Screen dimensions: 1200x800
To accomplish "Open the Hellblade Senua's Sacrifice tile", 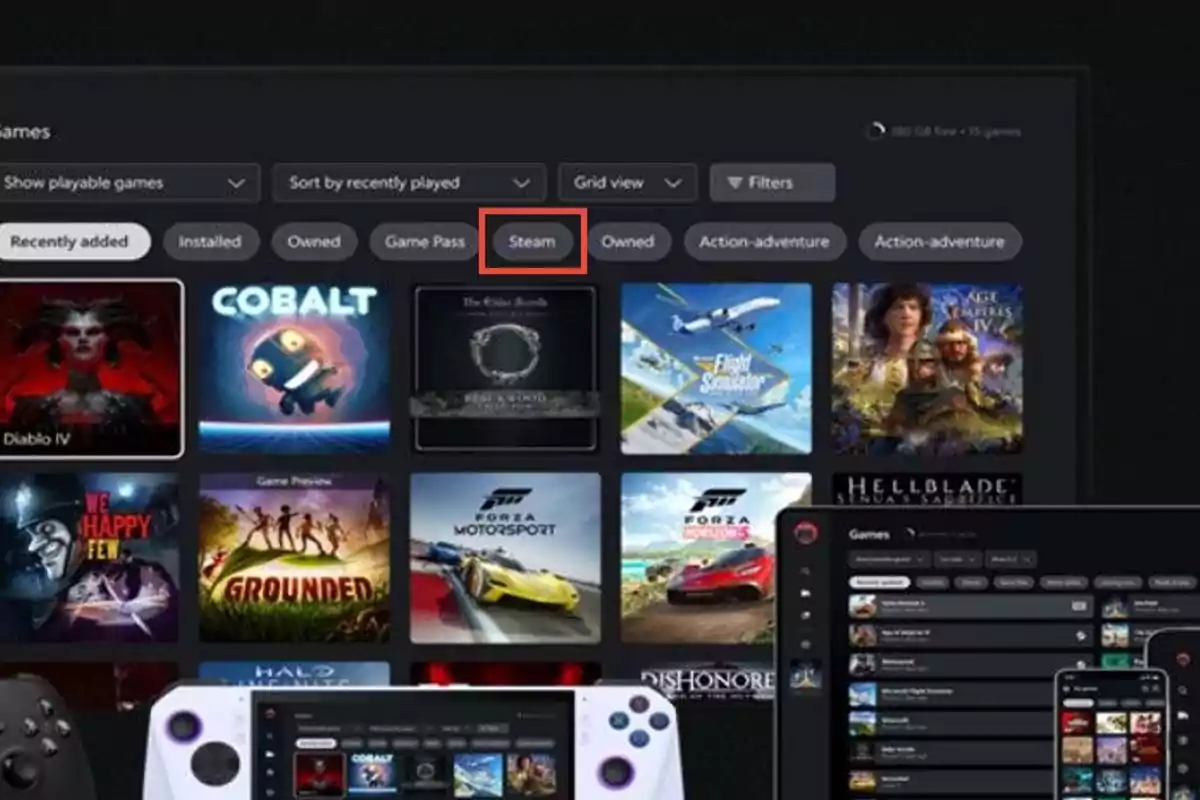I will (927, 489).
